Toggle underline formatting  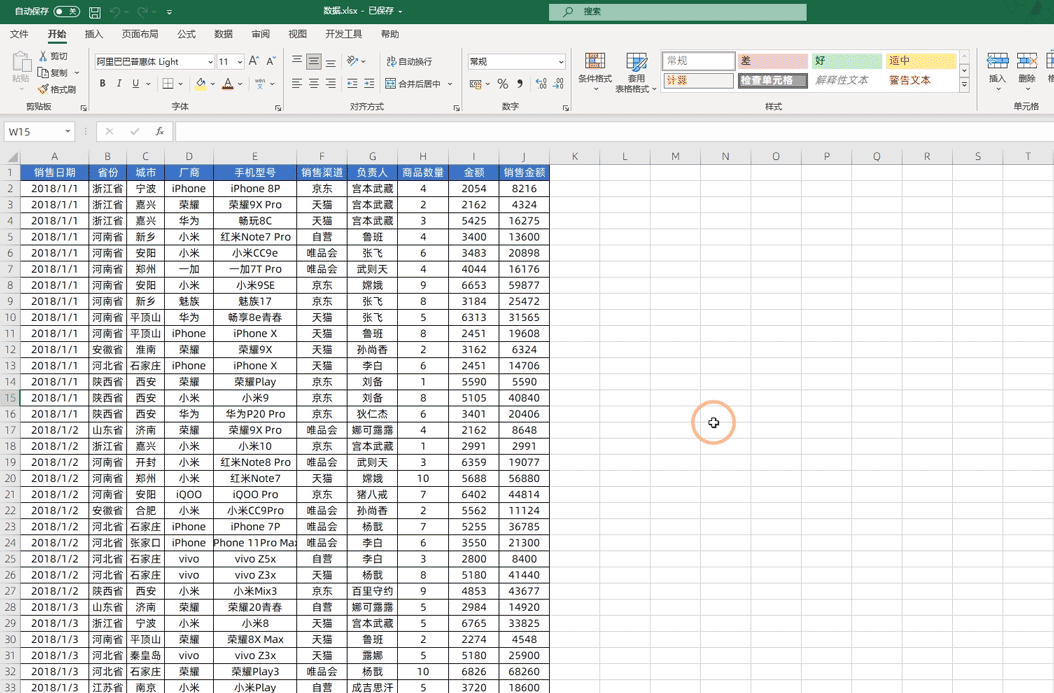[136, 83]
